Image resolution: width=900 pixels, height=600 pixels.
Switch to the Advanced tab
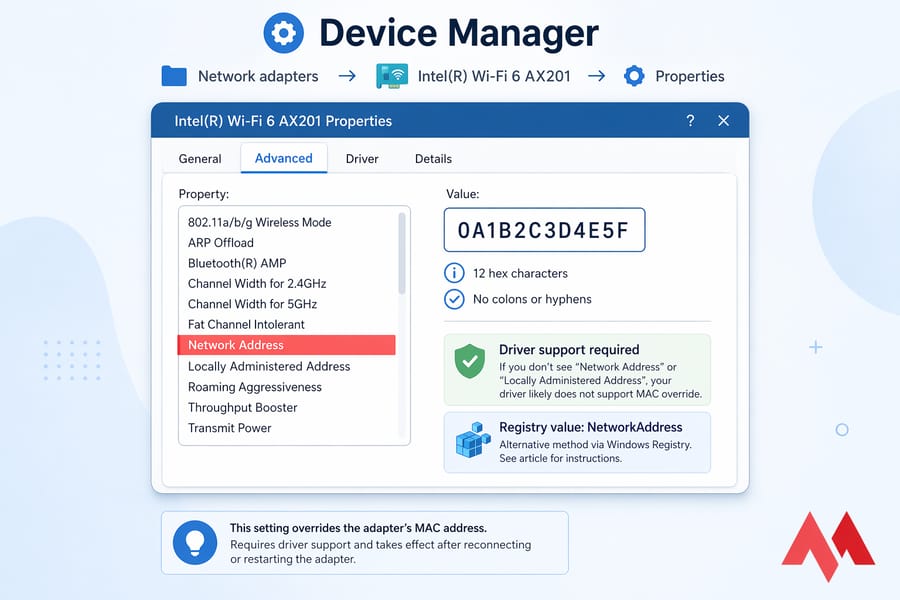(284, 158)
